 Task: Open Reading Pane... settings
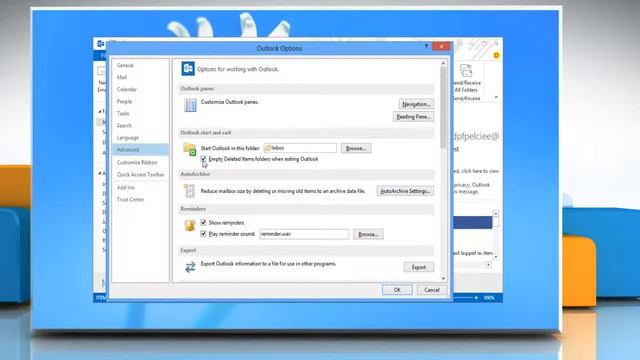413,117
